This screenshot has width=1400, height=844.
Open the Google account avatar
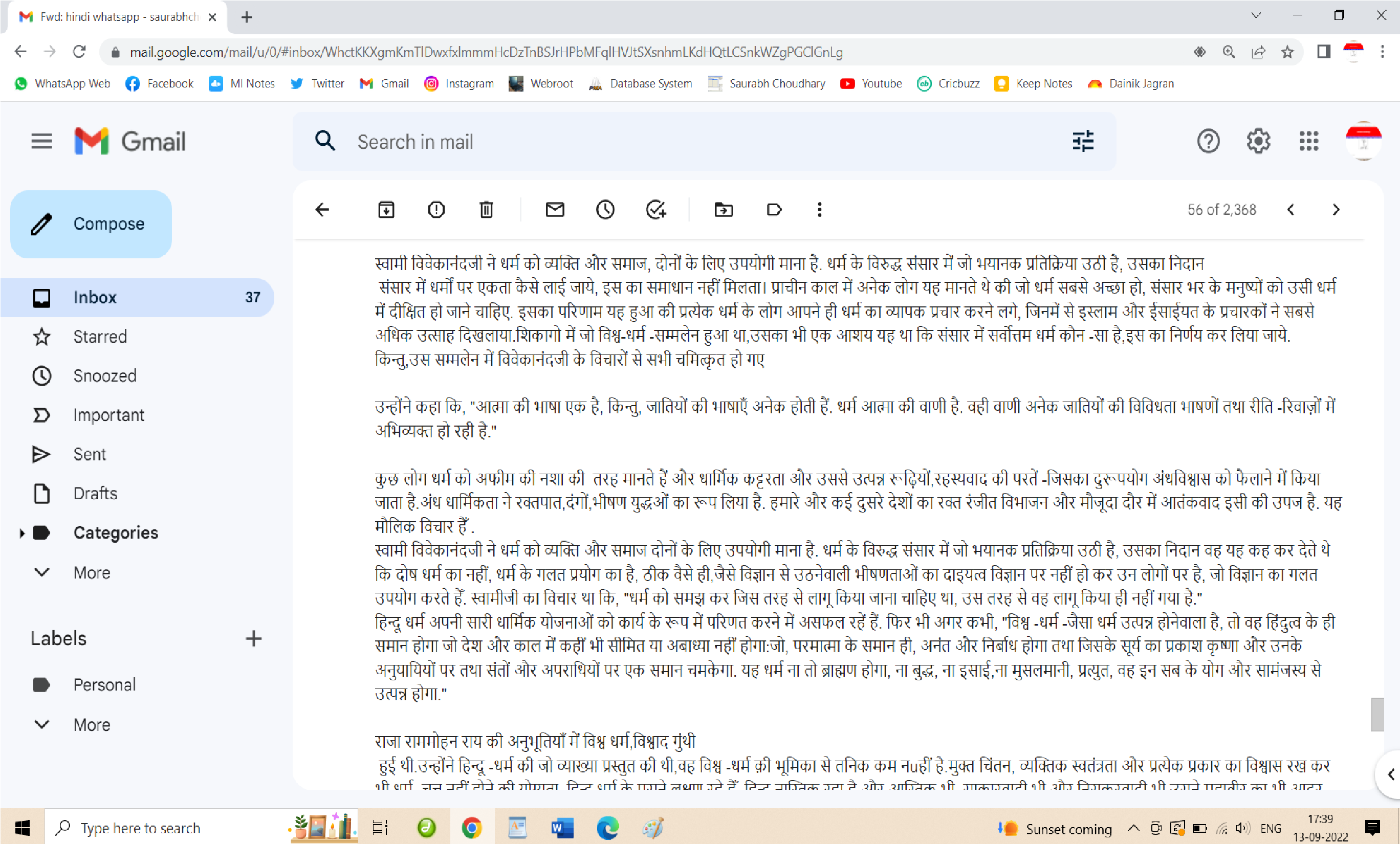pos(1363,141)
